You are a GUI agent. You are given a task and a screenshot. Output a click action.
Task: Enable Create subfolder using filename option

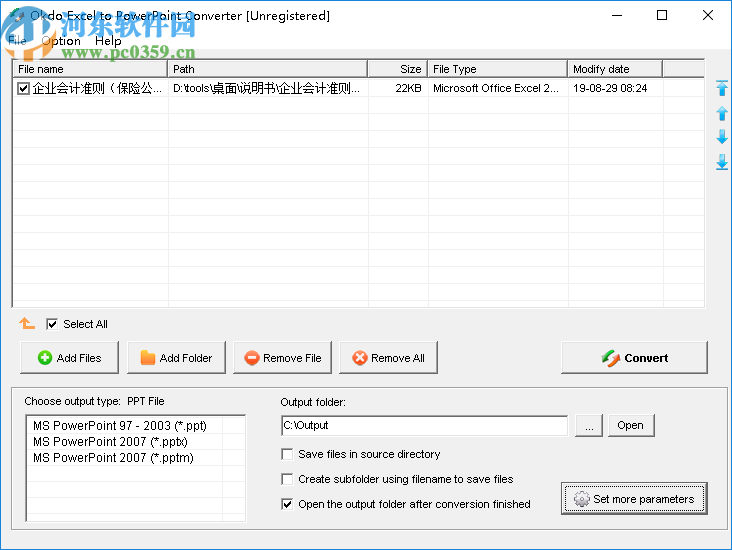point(287,479)
